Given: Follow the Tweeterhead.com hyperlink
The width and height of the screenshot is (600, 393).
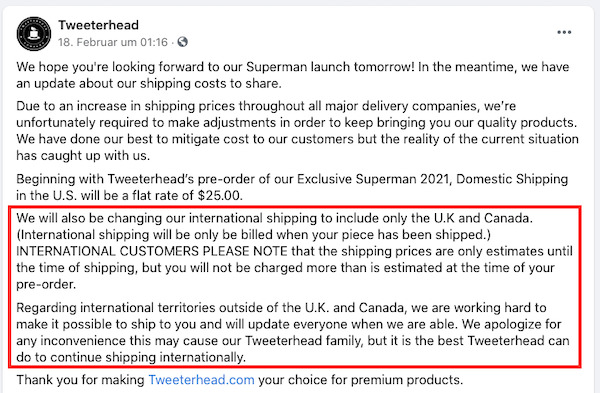Looking at the screenshot, I should (201, 380).
